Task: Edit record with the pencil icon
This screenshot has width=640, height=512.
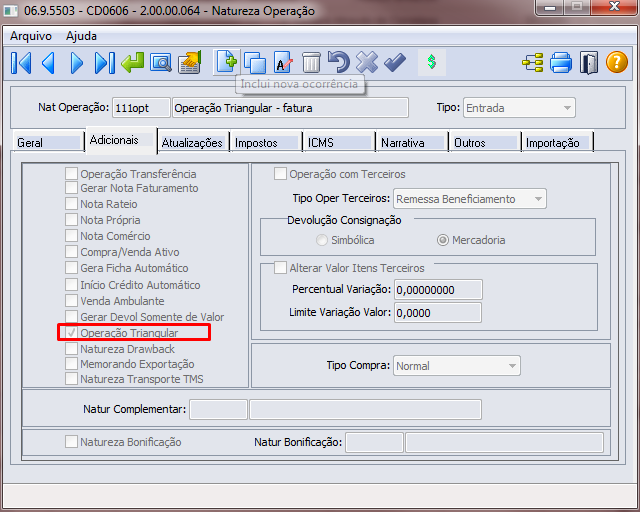Action: pyautogui.click(x=283, y=63)
